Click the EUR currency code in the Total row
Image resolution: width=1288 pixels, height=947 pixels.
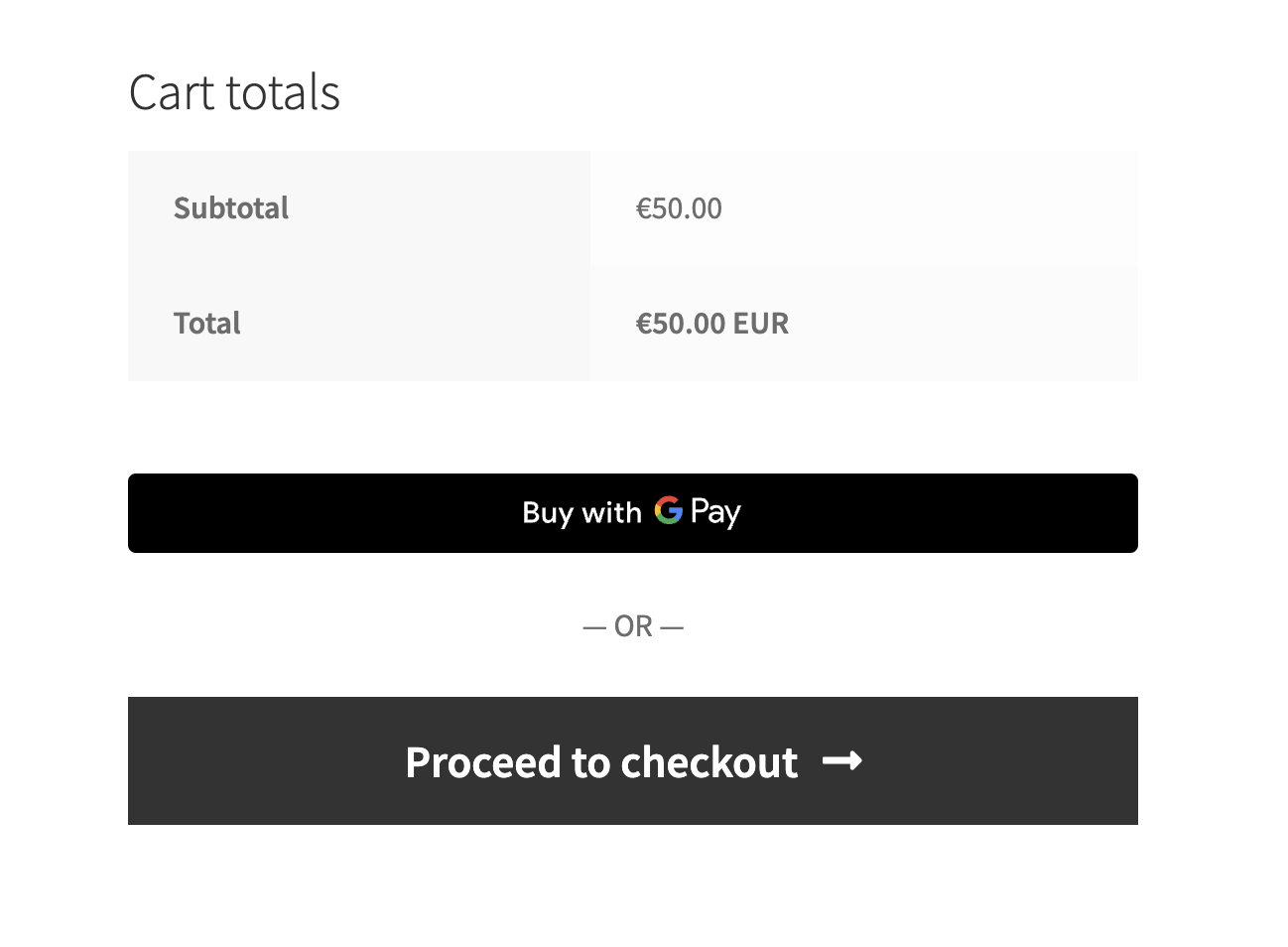(761, 324)
